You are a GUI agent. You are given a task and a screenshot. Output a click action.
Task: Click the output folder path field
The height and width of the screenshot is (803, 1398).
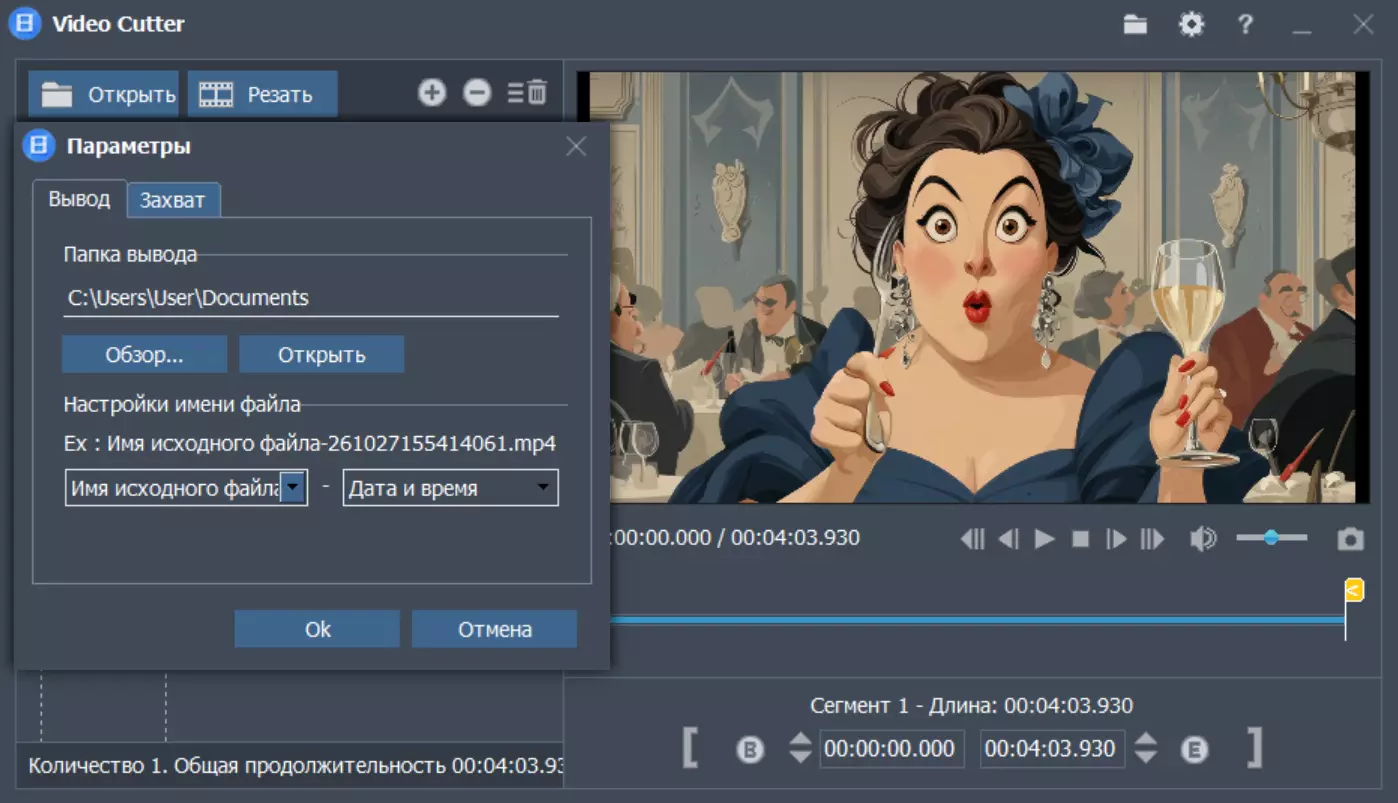tap(311, 298)
